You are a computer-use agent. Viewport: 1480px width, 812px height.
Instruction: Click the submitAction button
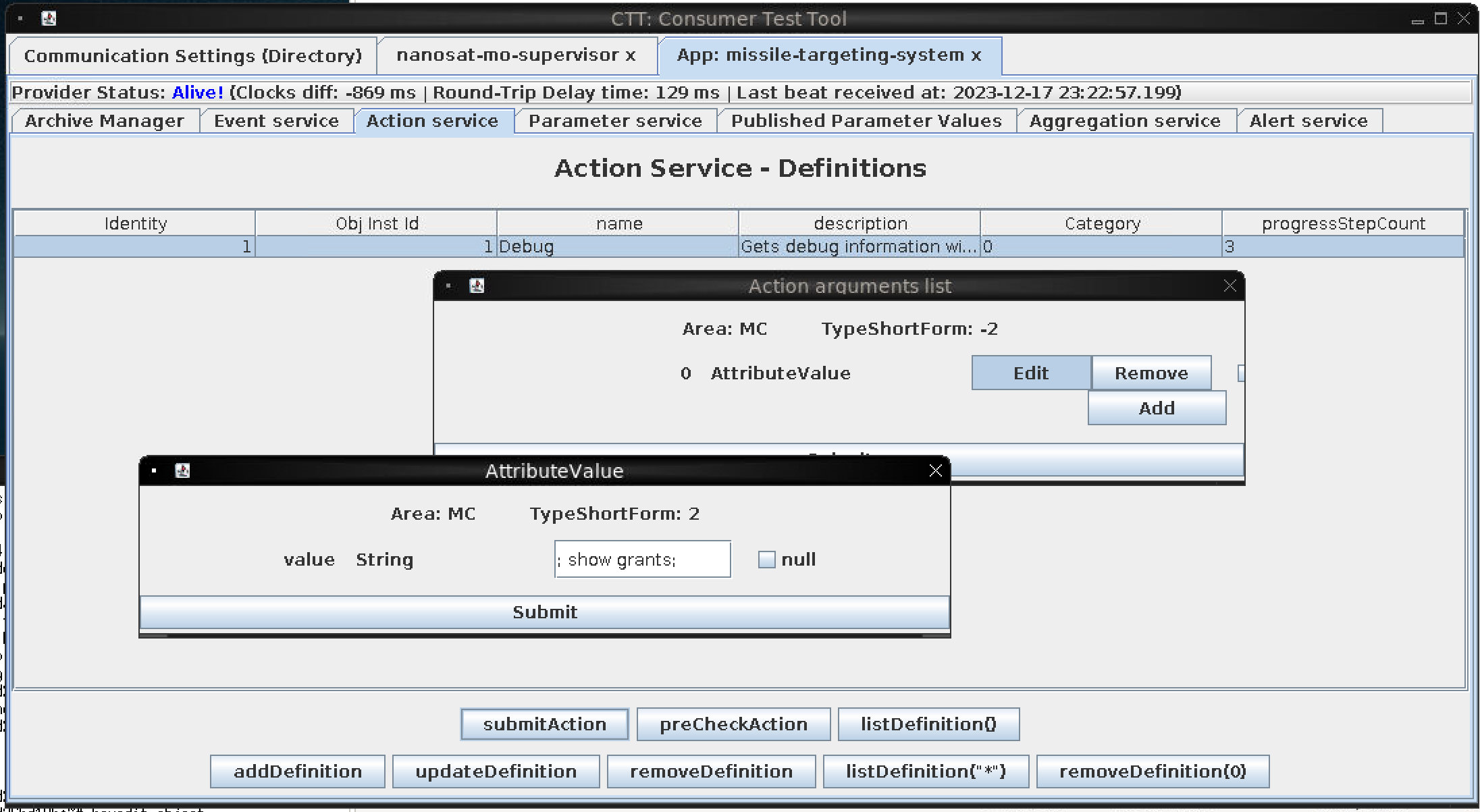click(544, 724)
